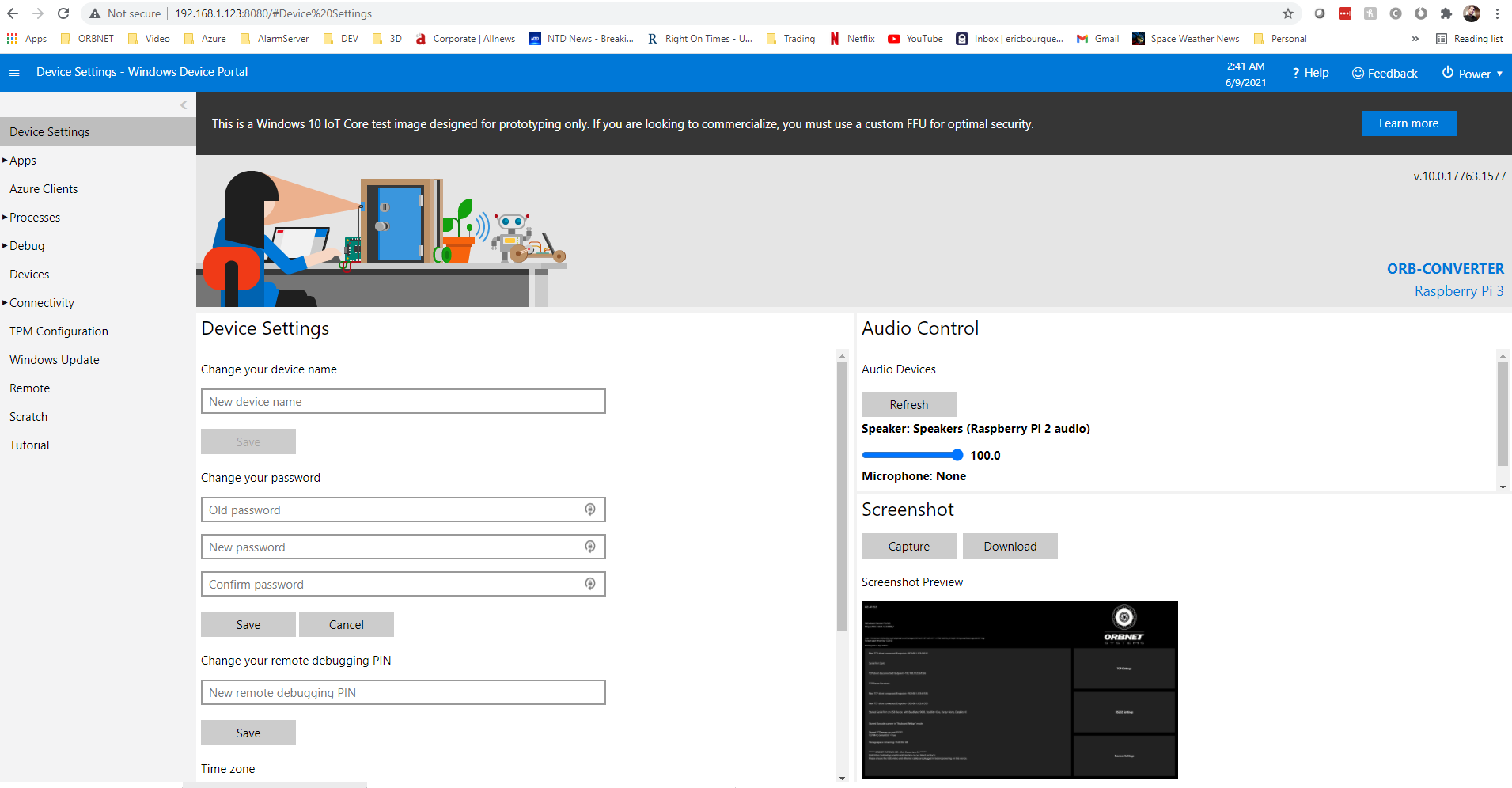Reveal the Old password with the eye icon
This screenshot has width=1512, height=788.
click(590, 510)
